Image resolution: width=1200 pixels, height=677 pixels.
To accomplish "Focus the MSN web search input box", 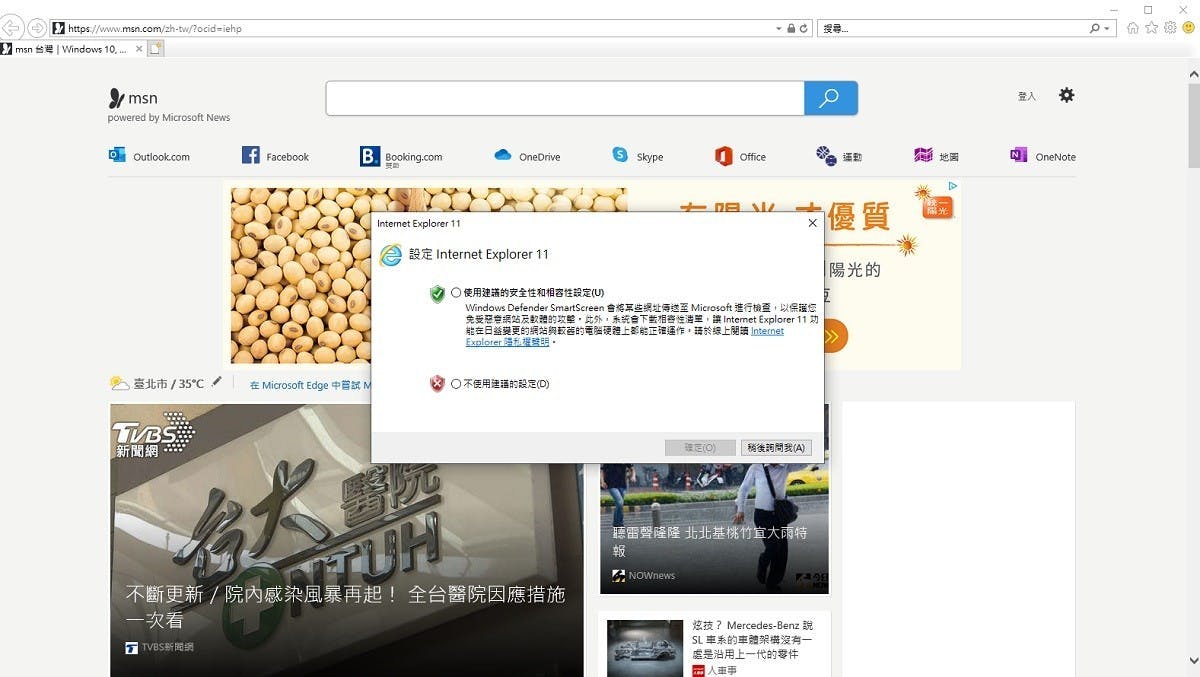I will [565, 98].
